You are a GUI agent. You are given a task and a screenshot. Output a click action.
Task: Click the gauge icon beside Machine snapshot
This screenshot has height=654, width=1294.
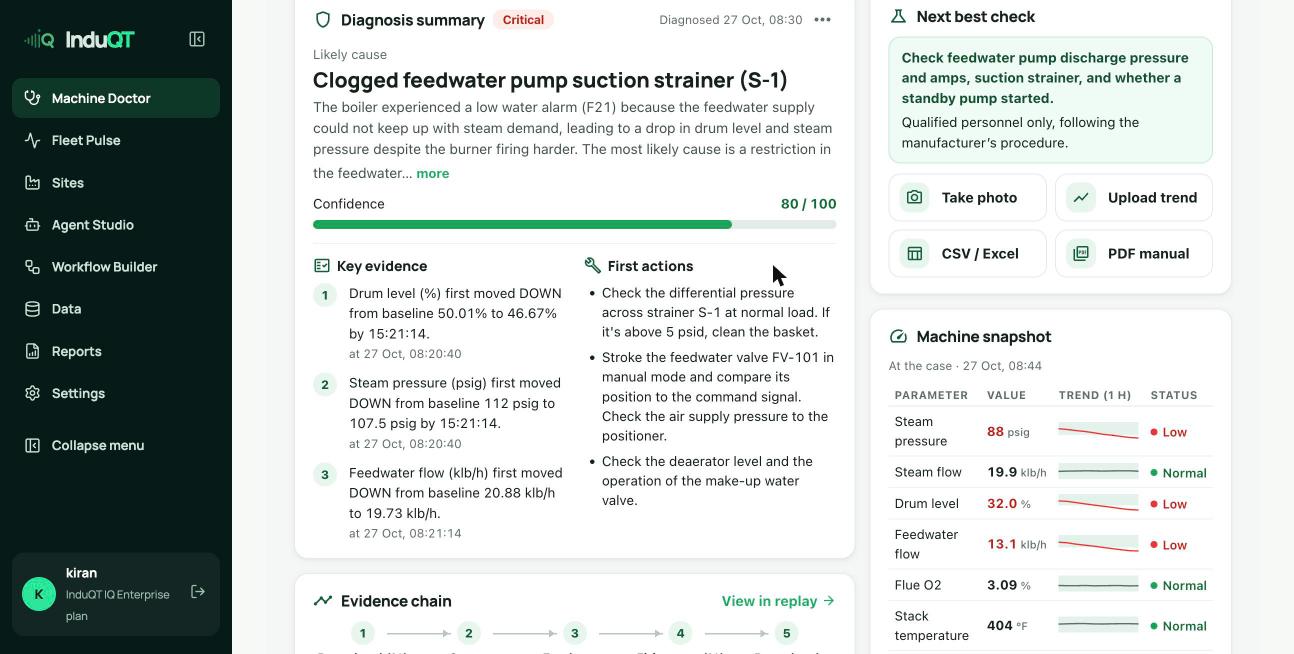point(898,337)
